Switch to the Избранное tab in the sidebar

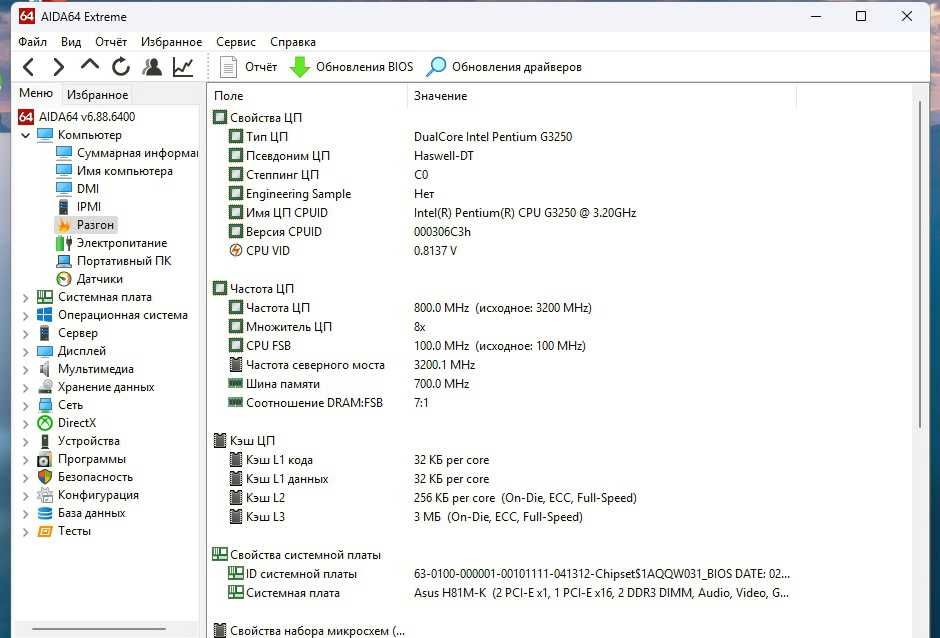point(97,95)
